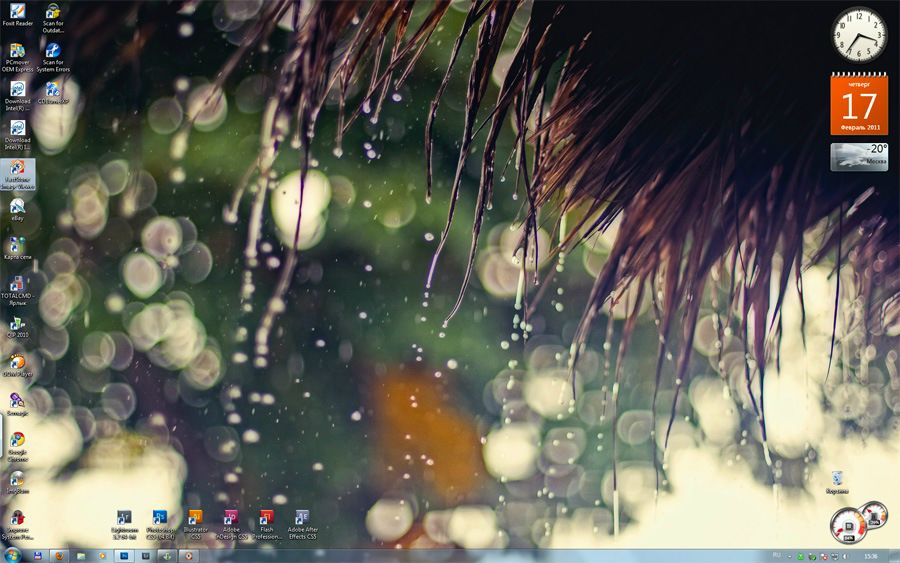Open the Photoshop CS5 desktop shortcut
This screenshot has height=563, width=900.
point(160,525)
